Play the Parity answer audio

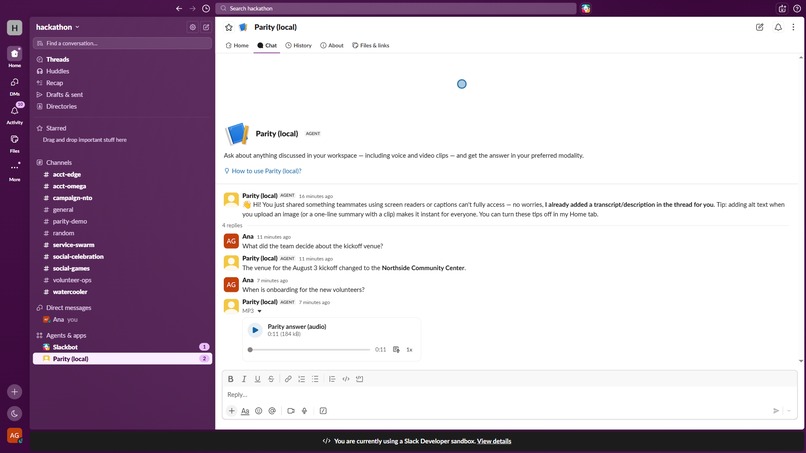[x=255, y=330]
